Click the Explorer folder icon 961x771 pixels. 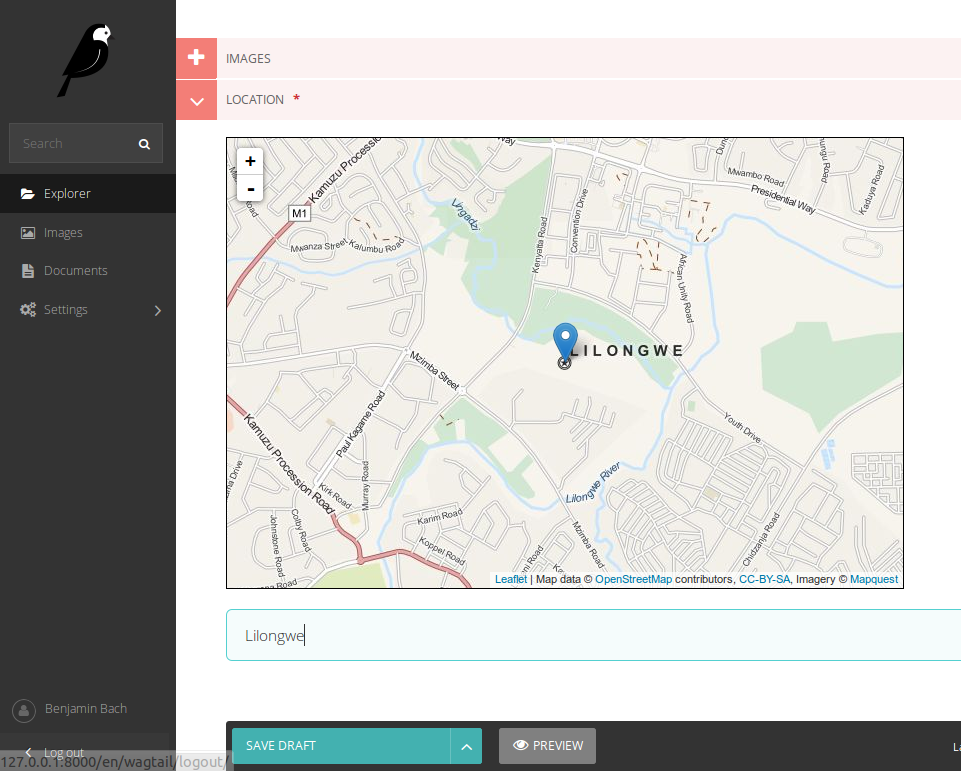pos(28,194)
